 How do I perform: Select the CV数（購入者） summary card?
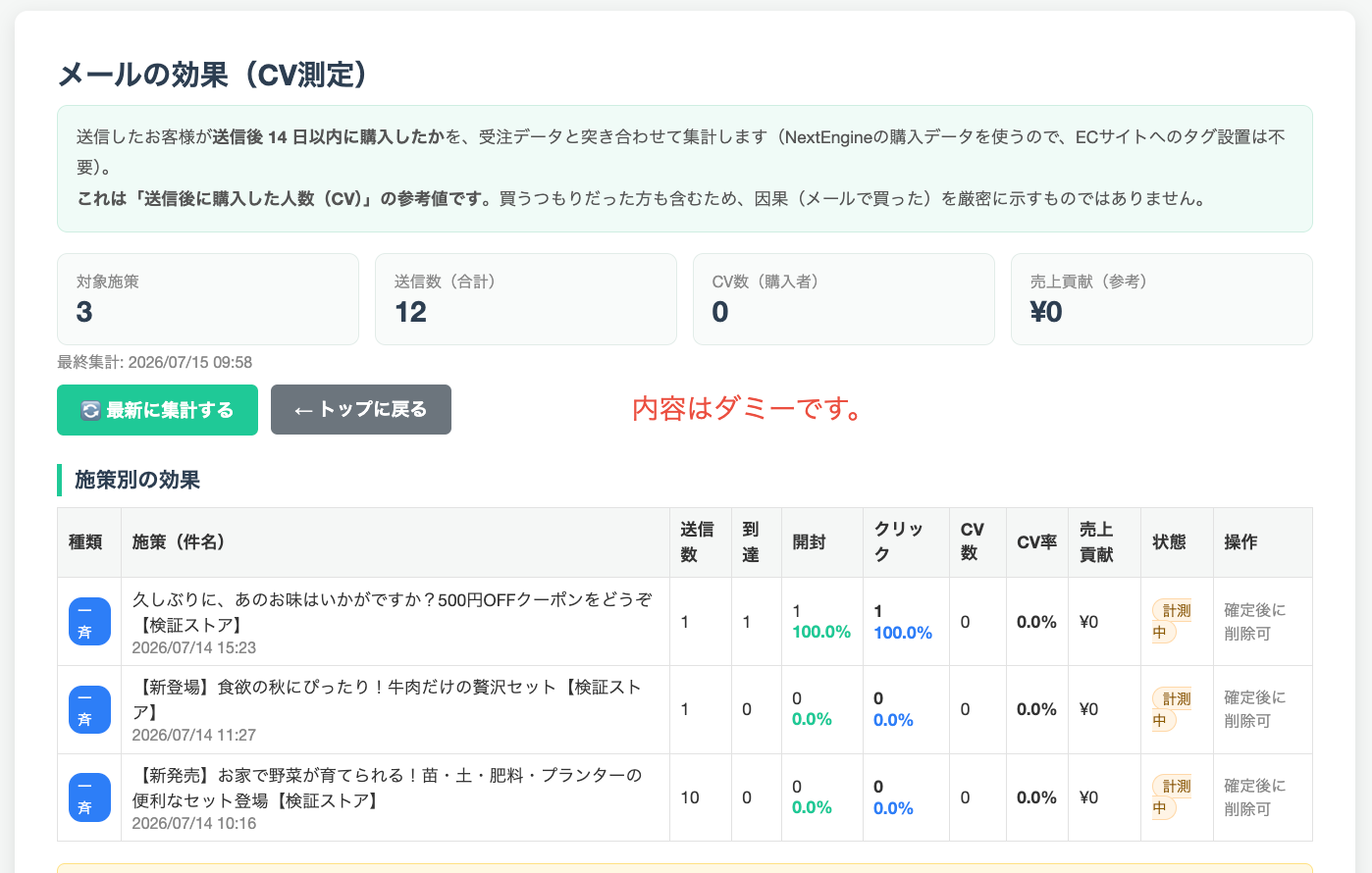[844, 299]
